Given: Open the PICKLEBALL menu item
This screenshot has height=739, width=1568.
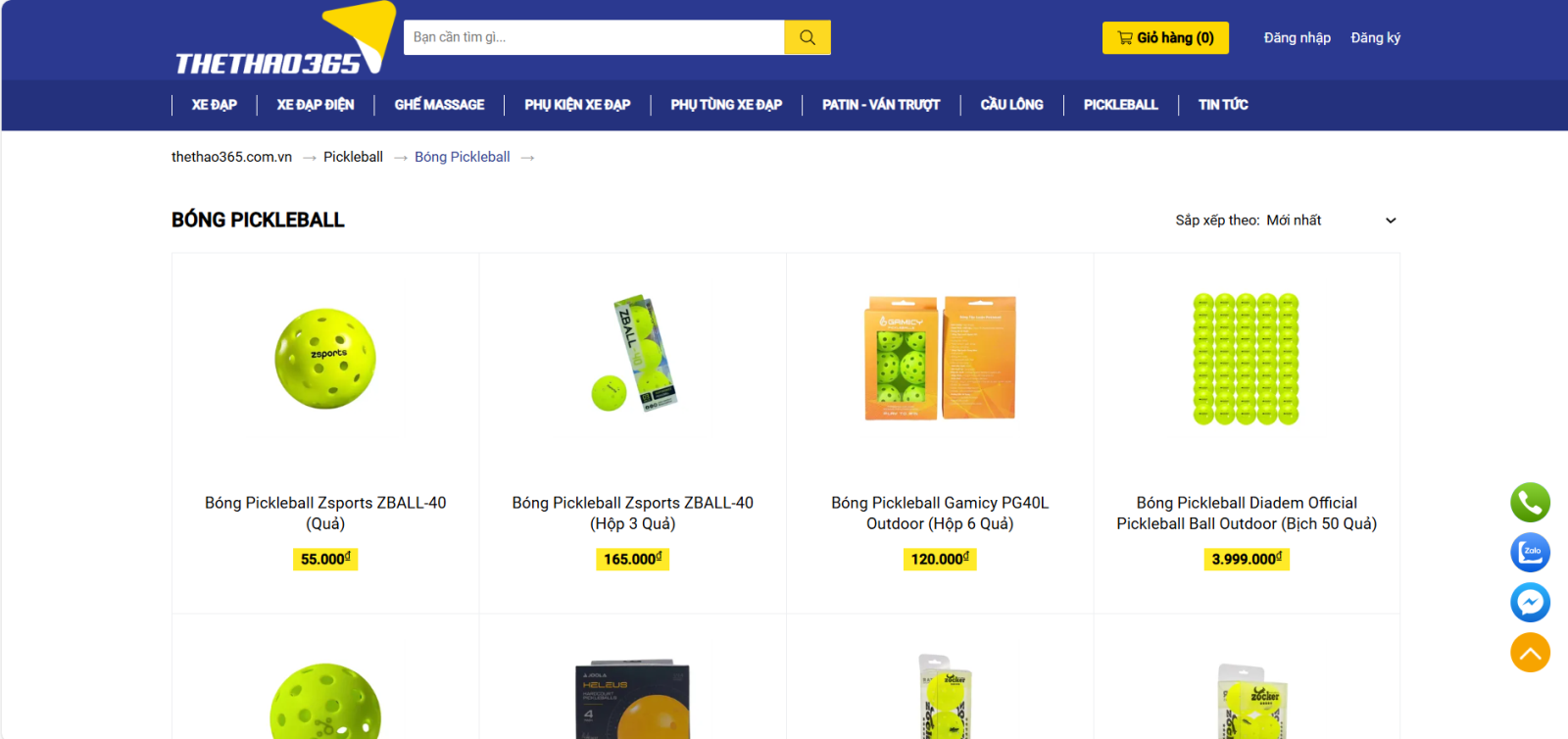Looking at the screenshot, I should click(1120, 105).
